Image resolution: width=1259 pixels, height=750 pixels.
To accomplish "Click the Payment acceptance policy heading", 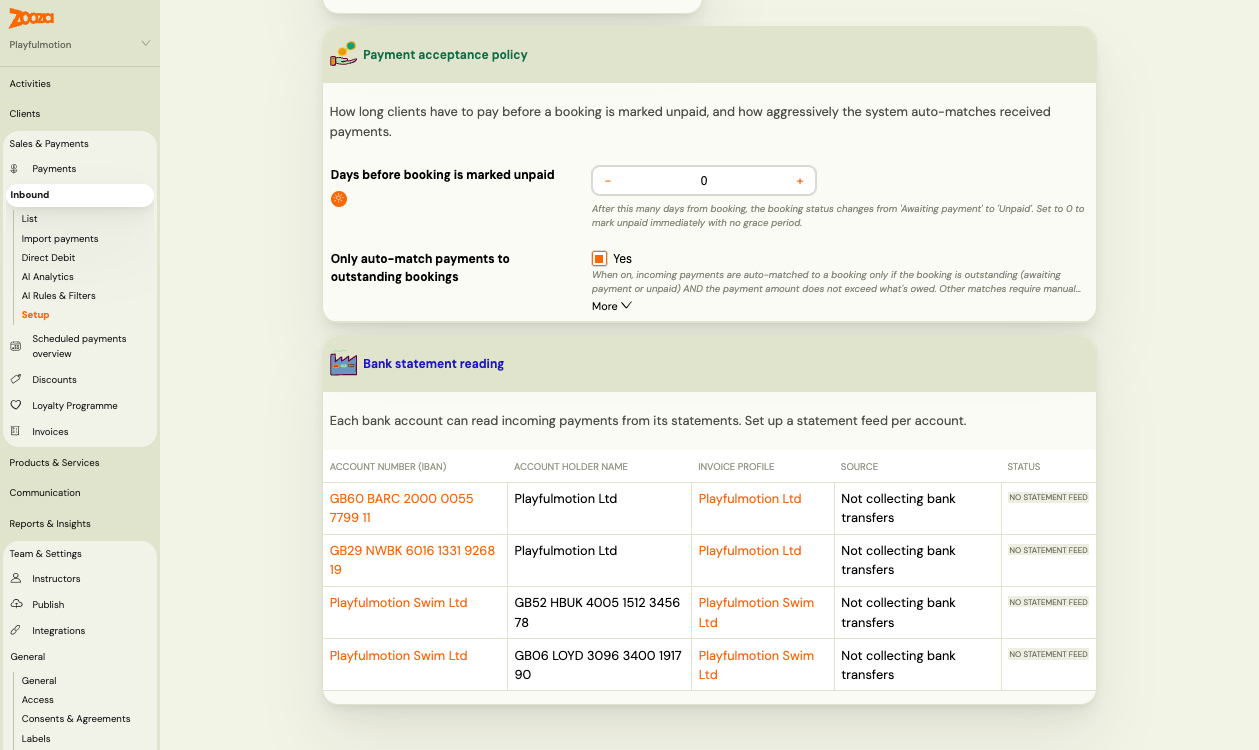I will point(445,55).
